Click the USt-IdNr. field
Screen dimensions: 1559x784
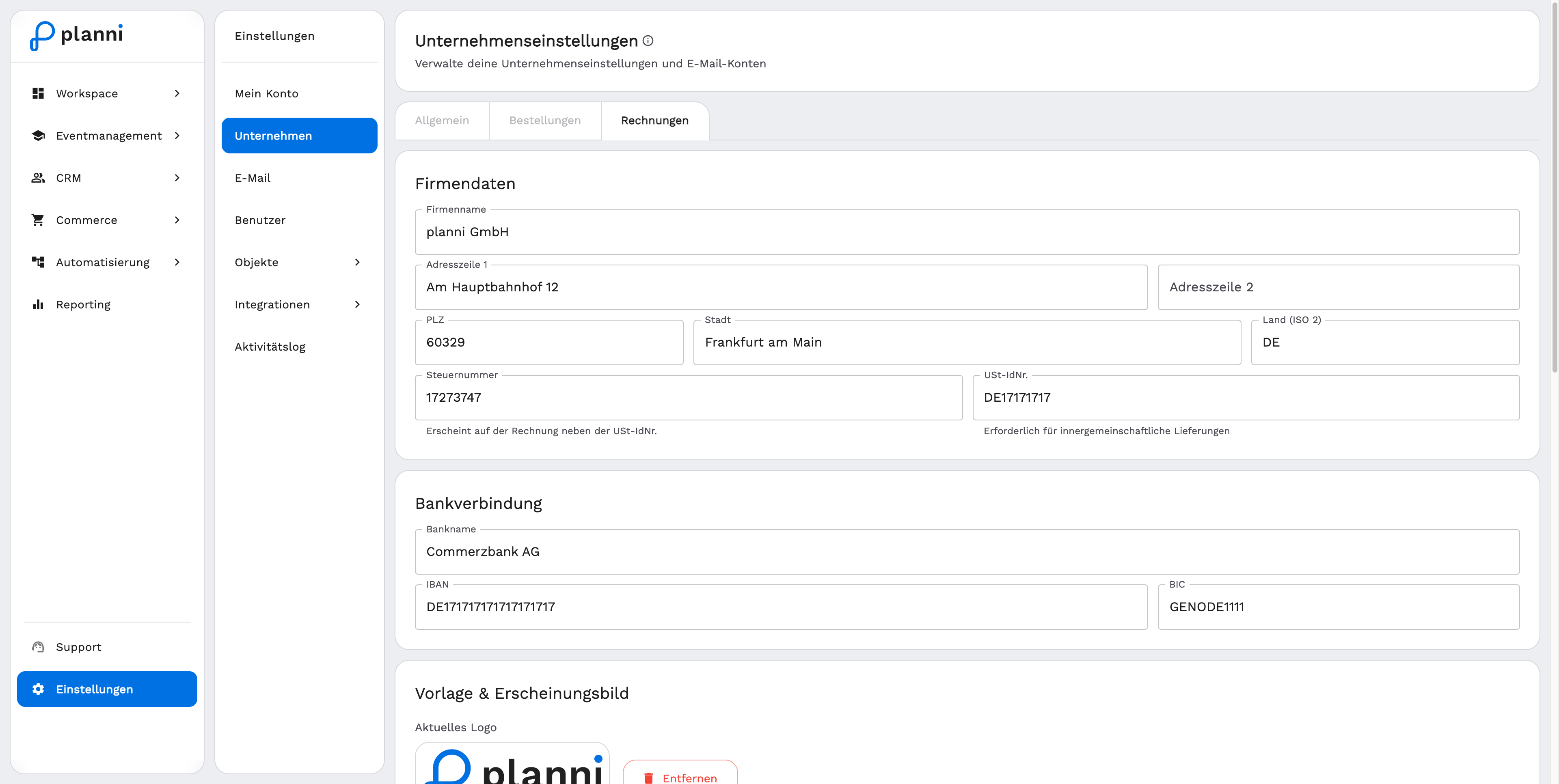pos(1246,397)
